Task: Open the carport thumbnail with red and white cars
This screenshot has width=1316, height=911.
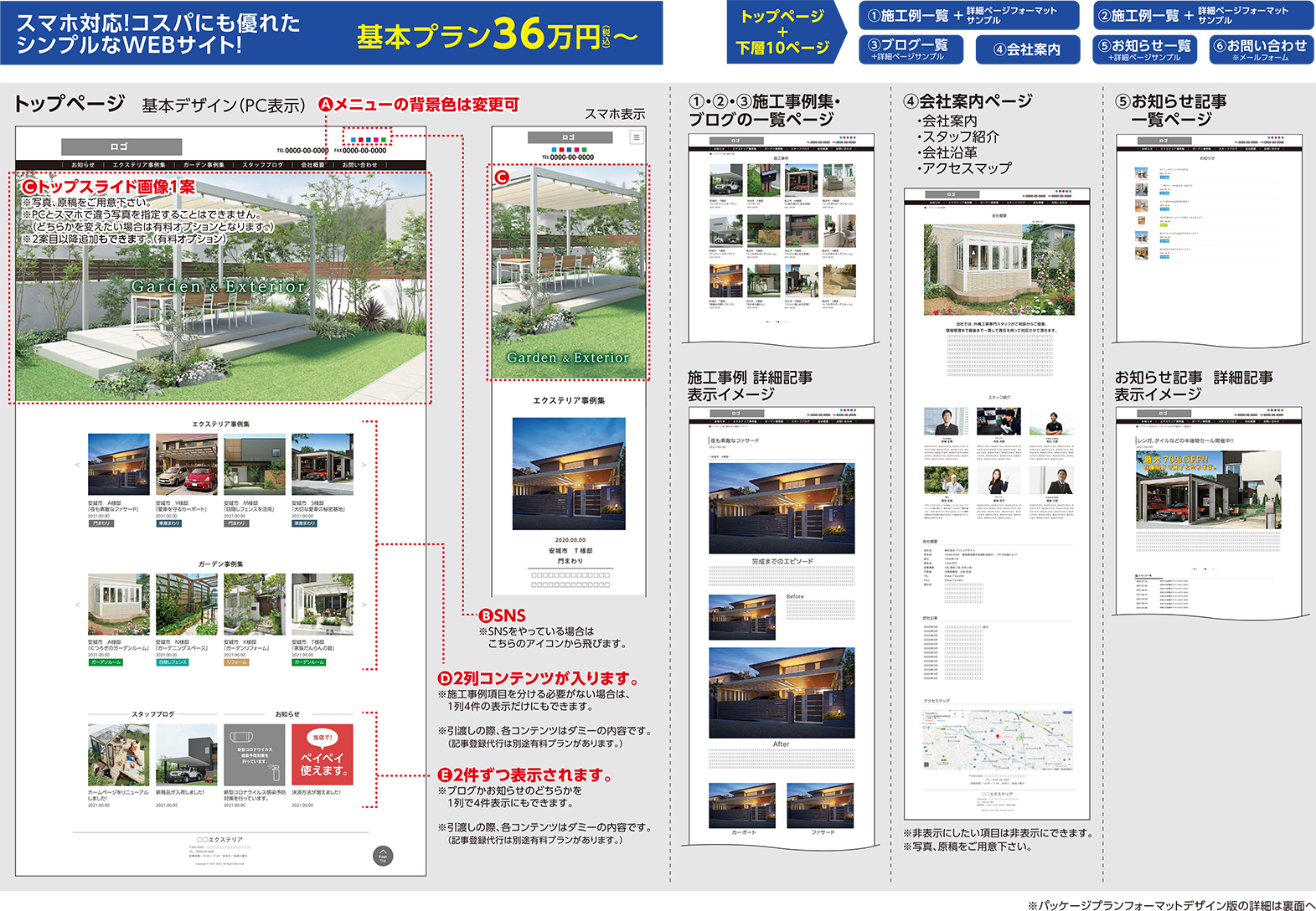Action: click(187, 465)
